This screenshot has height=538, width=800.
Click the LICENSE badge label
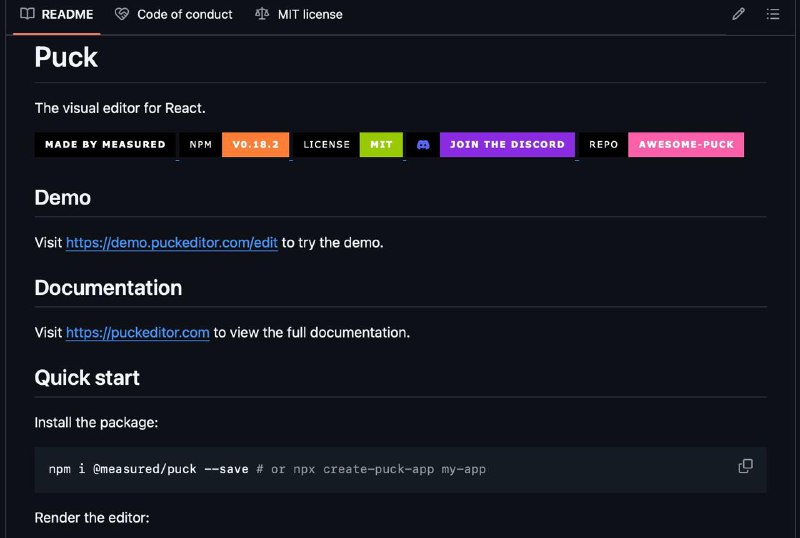[x=327, y=144]
